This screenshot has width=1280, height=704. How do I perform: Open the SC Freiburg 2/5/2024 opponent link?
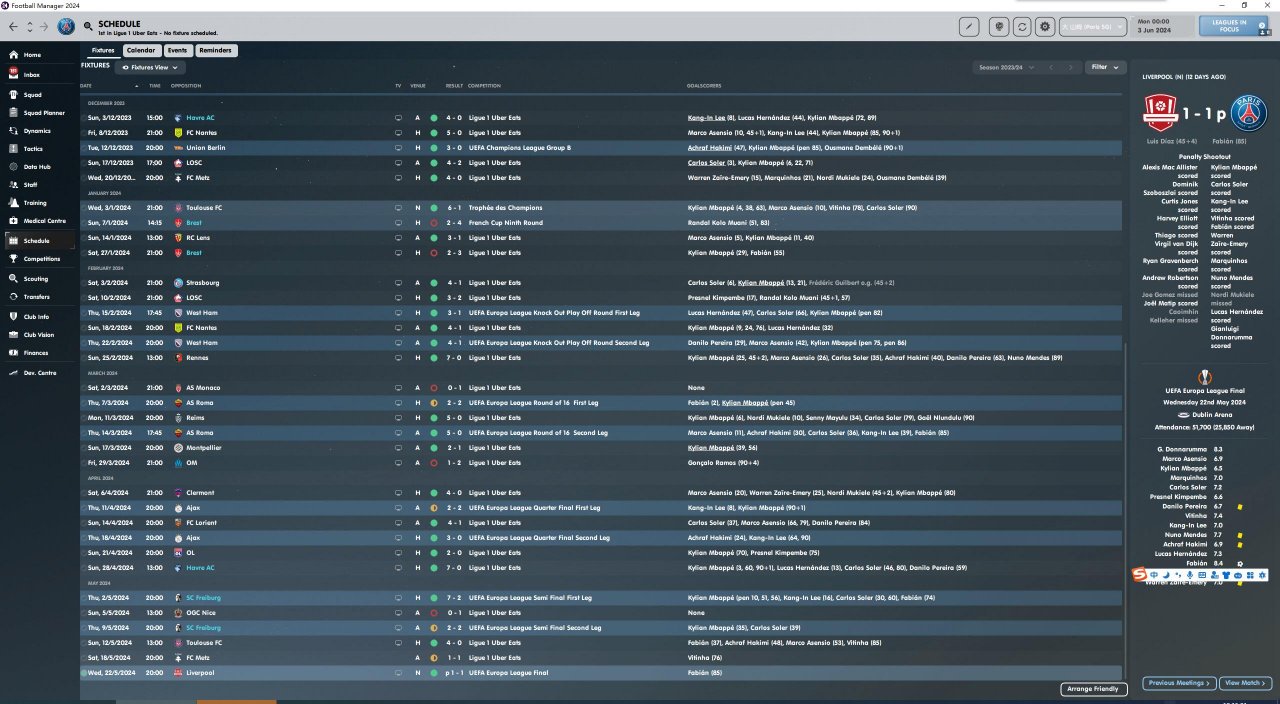[206, 598]
